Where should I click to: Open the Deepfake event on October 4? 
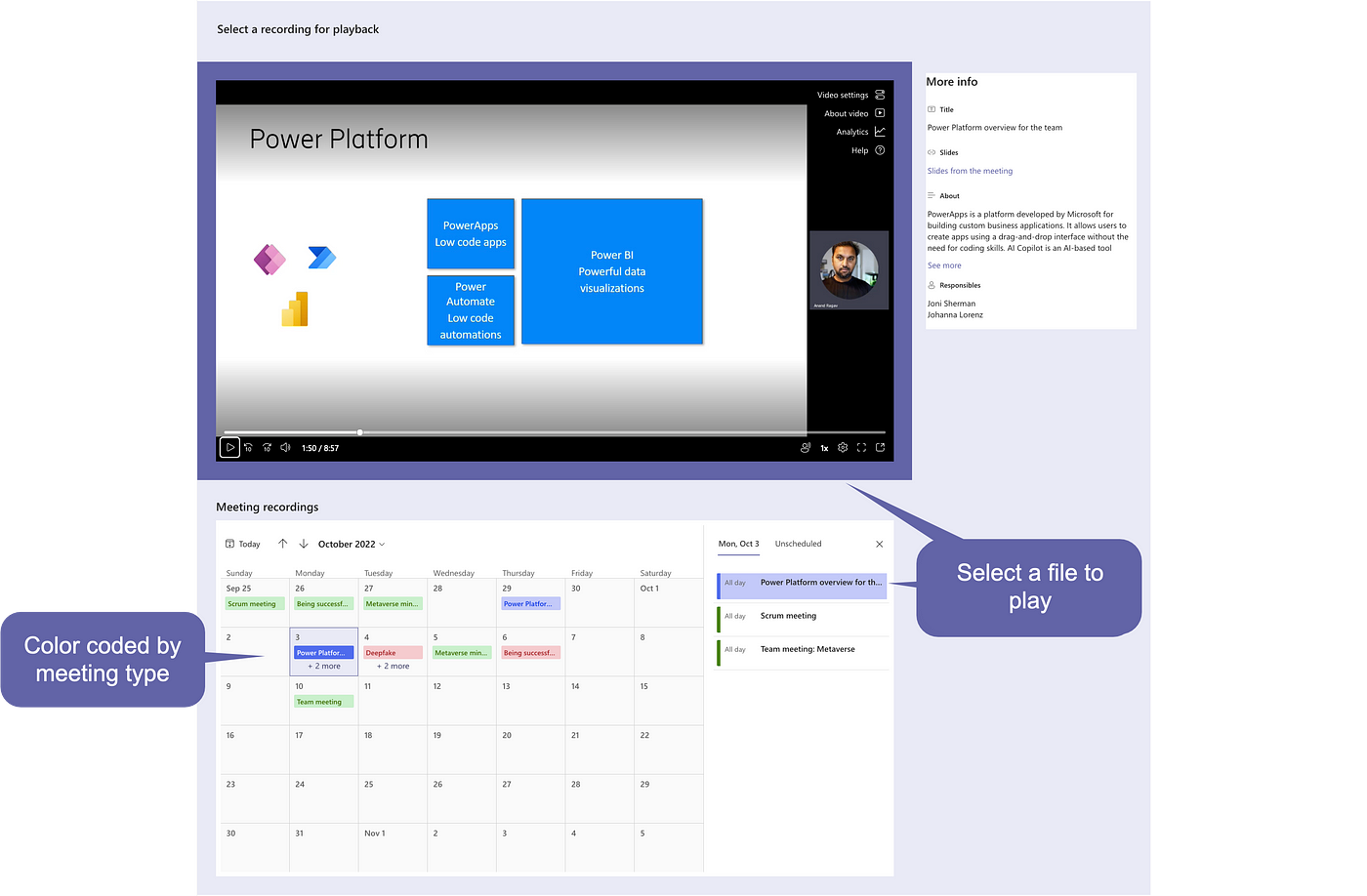click(394, 653)
